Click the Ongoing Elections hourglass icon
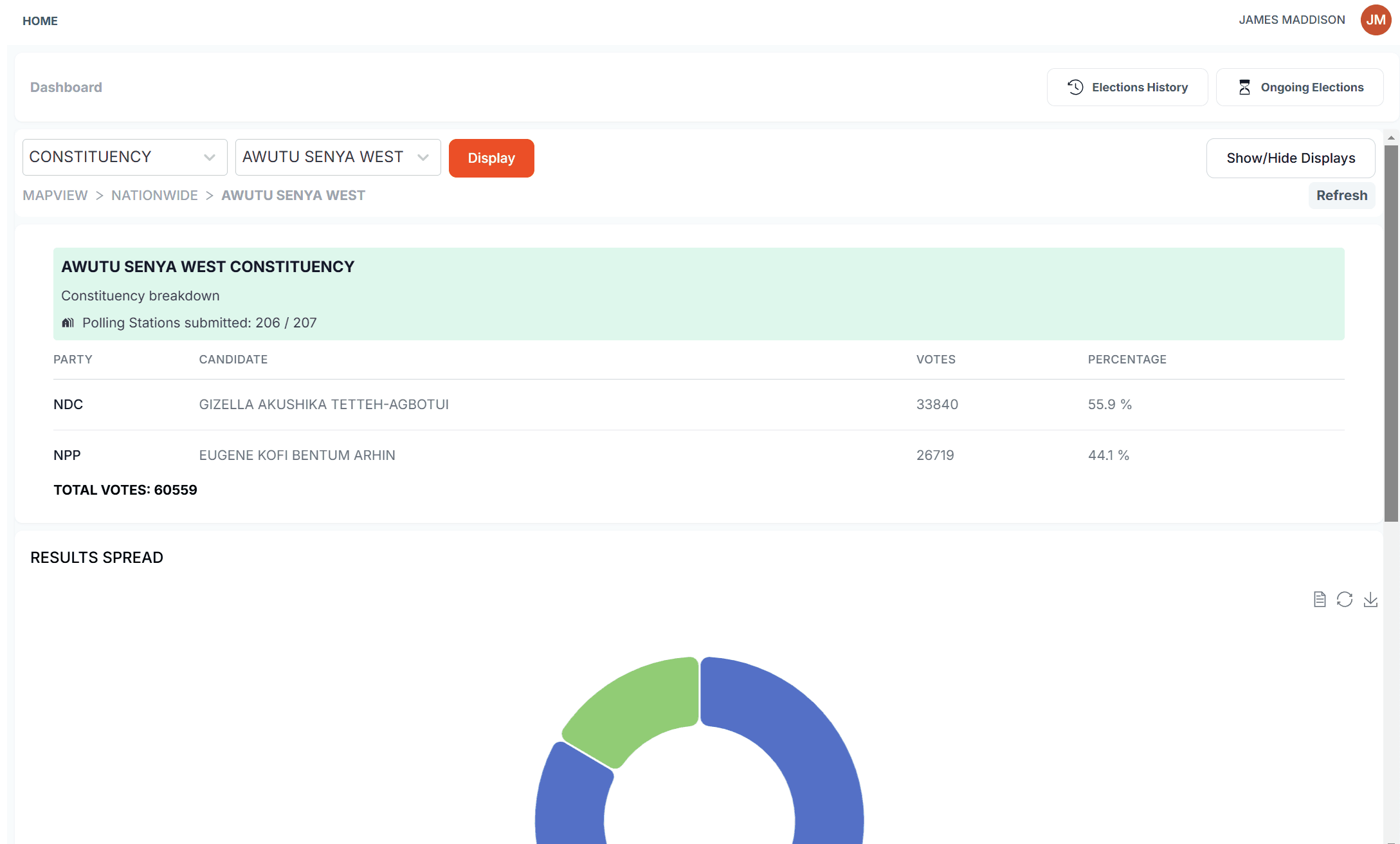Screen dimensions: 1400x844 [x=1244, y=87]
